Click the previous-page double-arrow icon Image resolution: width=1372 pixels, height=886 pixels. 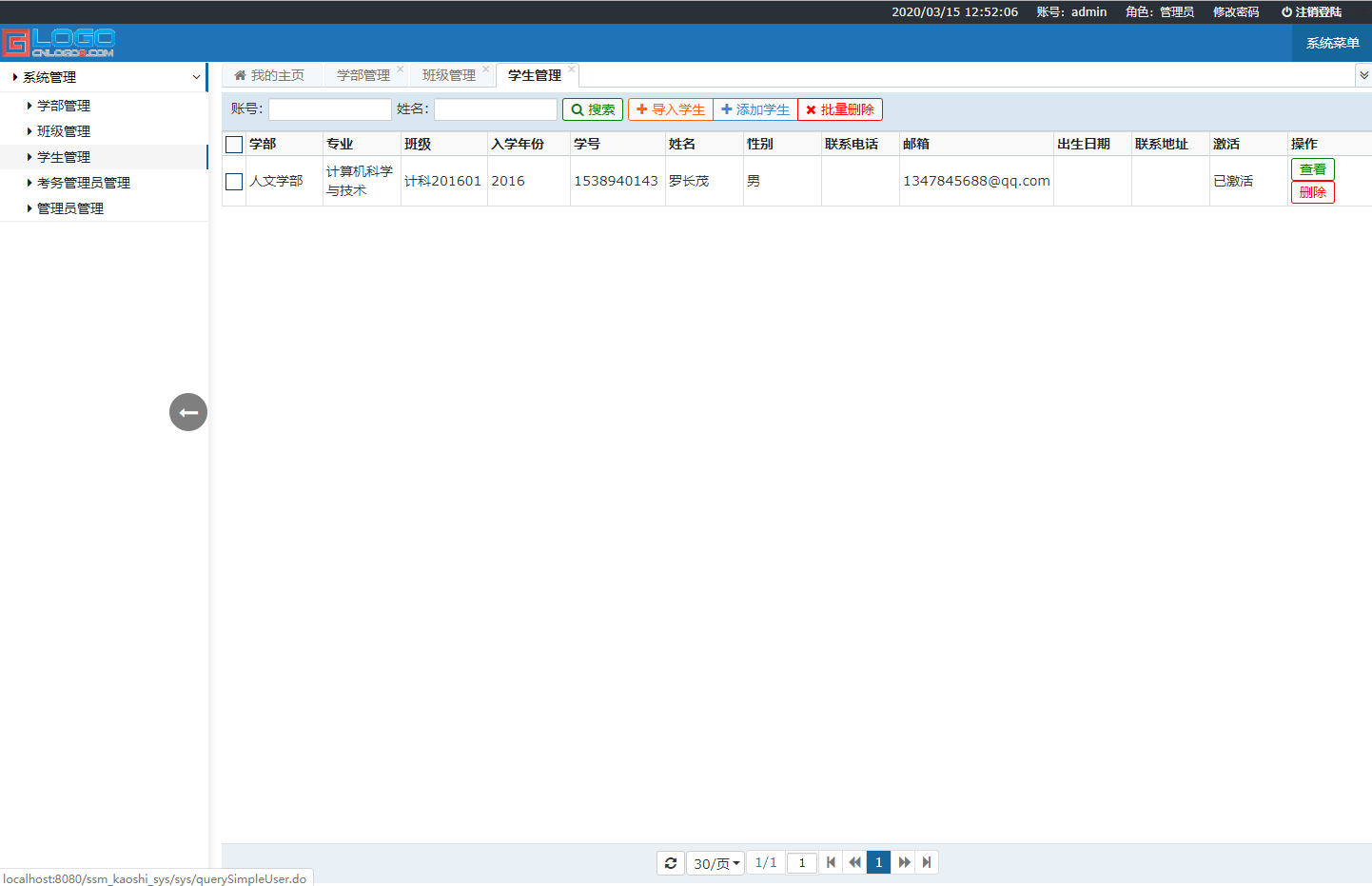(854, 862)
